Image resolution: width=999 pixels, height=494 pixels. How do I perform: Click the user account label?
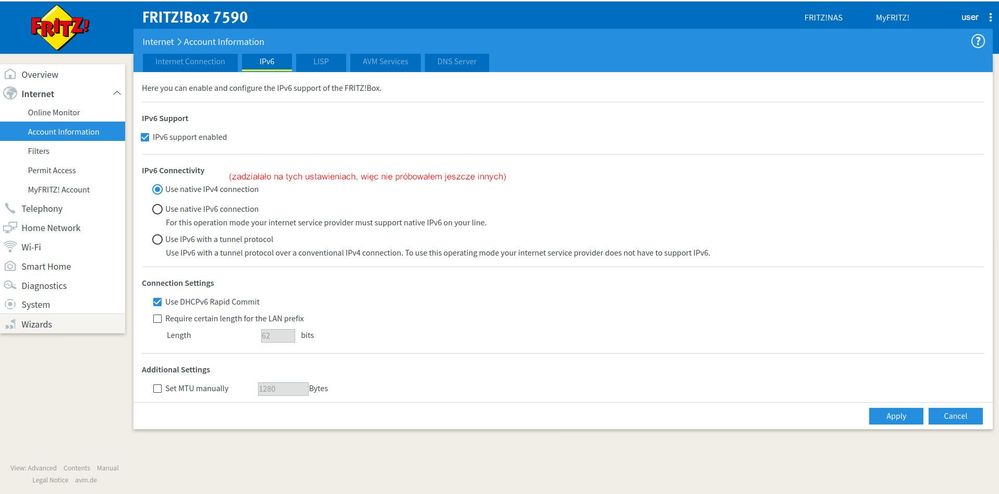(970, 17)
